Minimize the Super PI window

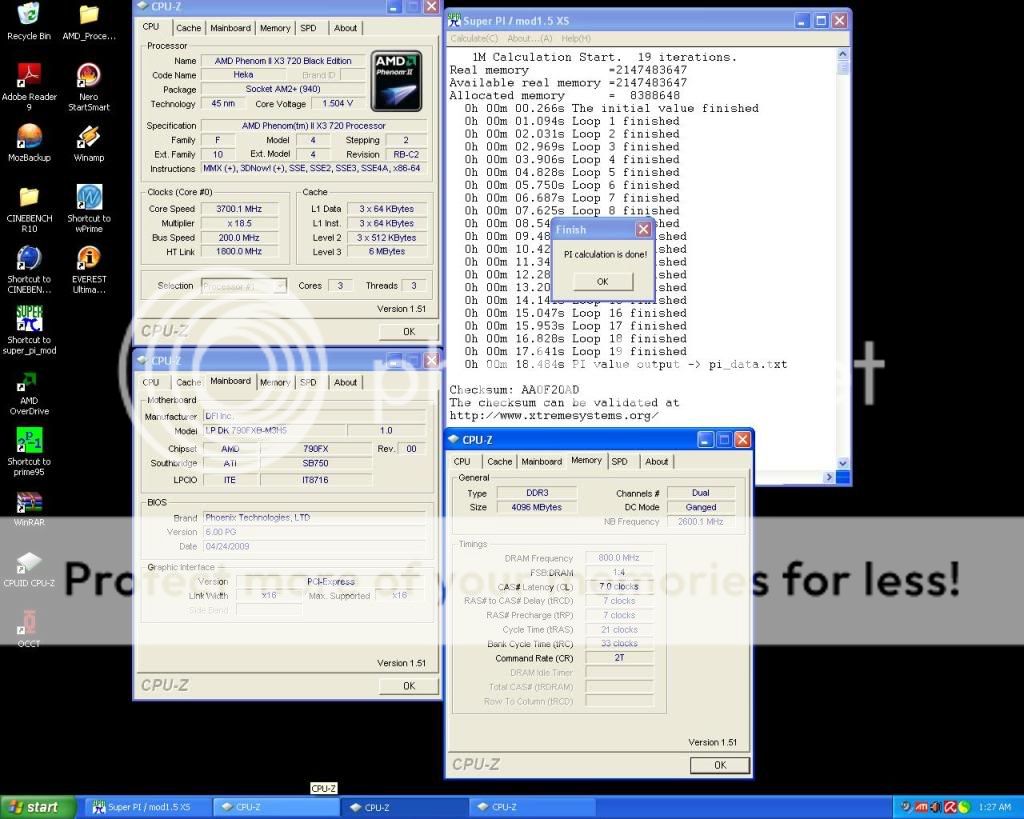coord(802,21)
